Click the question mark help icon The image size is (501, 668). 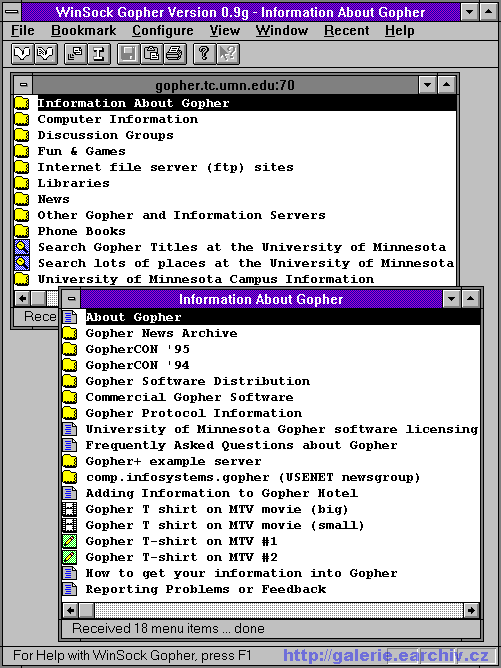tap(204, 54)
